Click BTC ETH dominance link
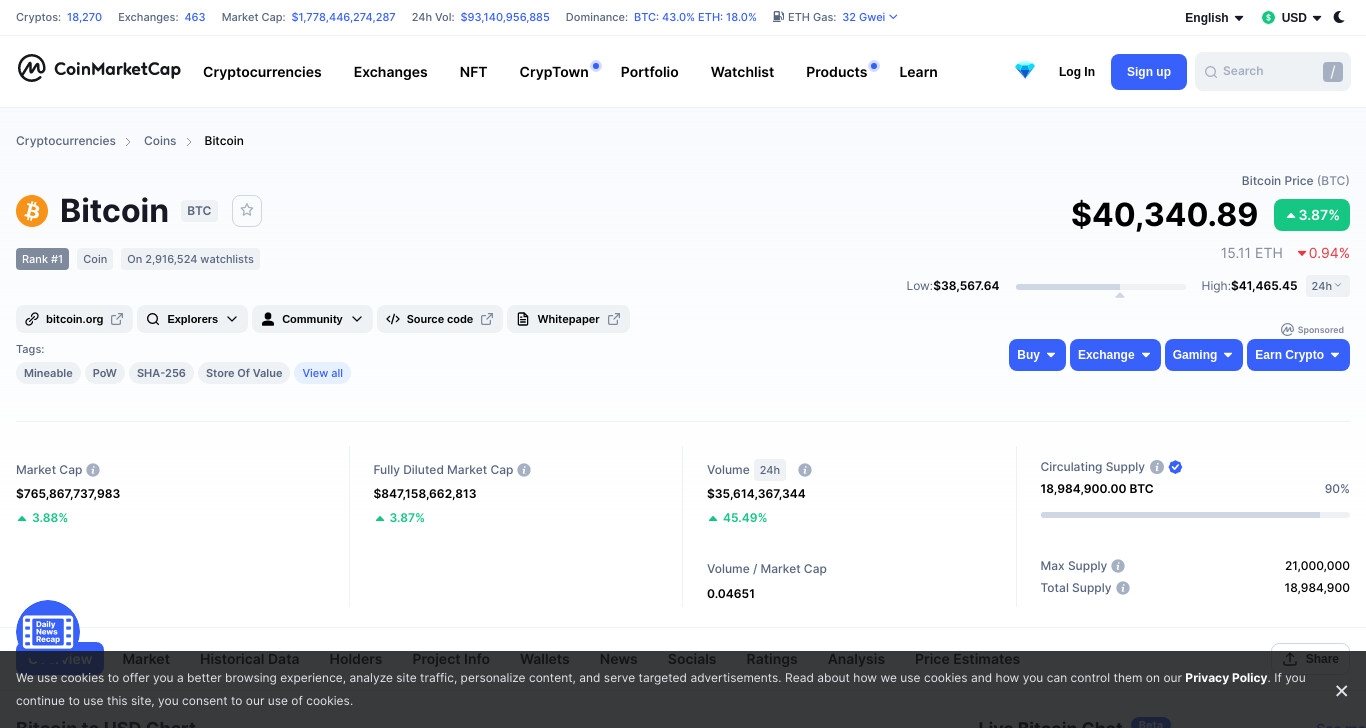 click(x=695, y=17)
